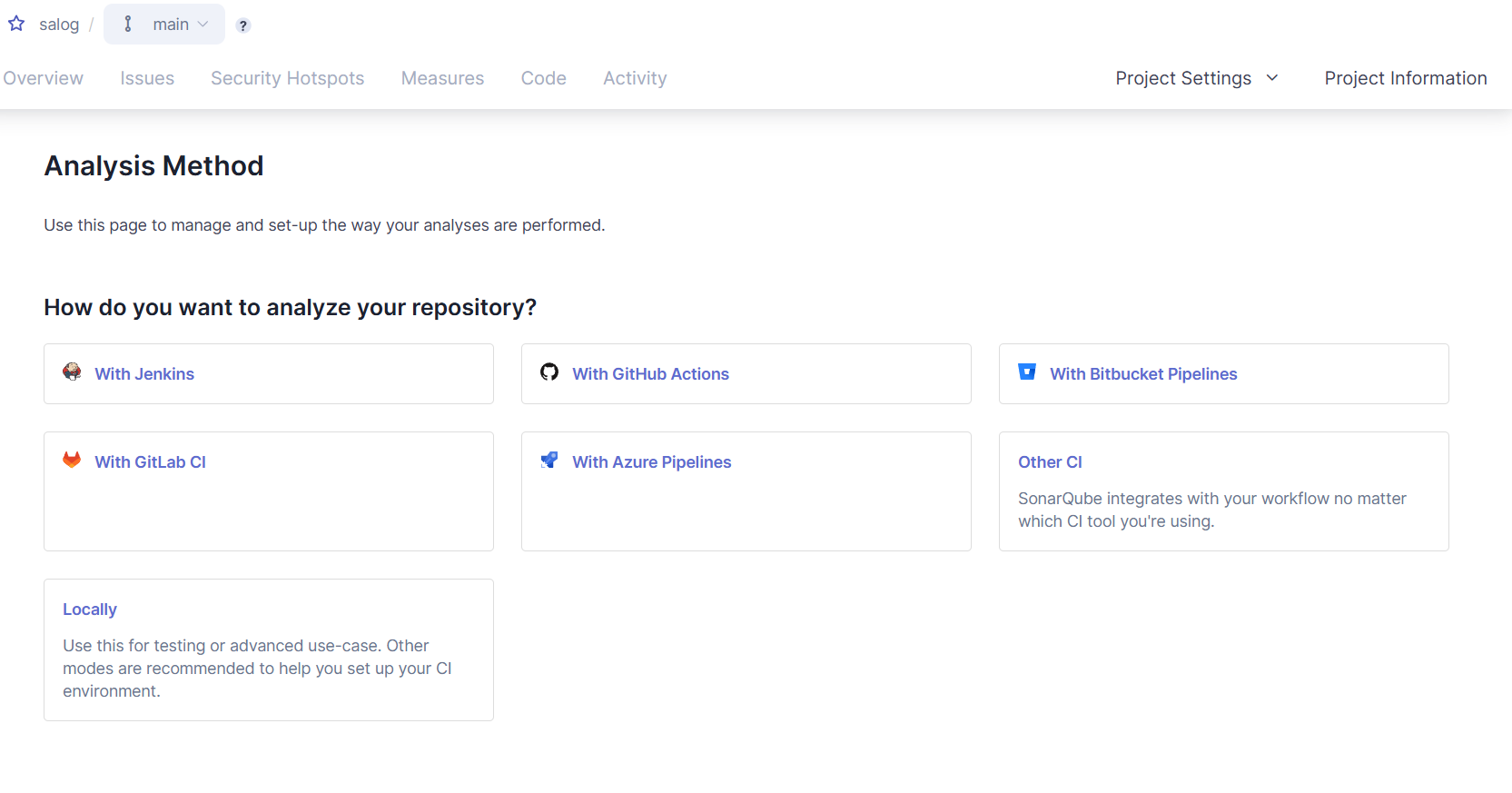Go to the Overview tab

tap(43, 78)
